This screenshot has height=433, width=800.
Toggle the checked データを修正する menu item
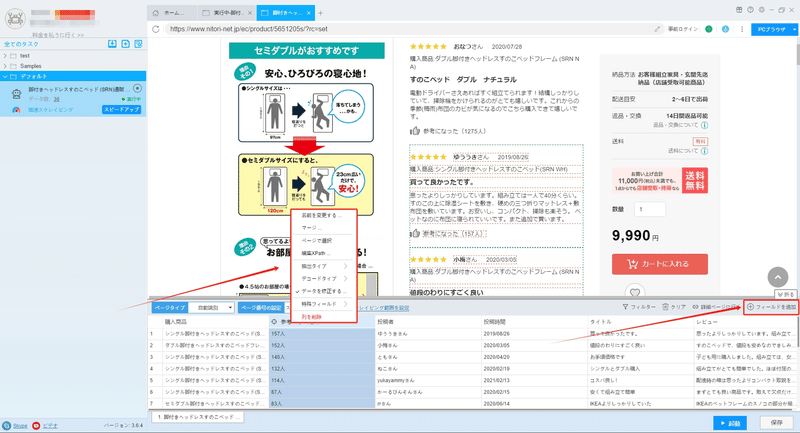coord(323,291)
